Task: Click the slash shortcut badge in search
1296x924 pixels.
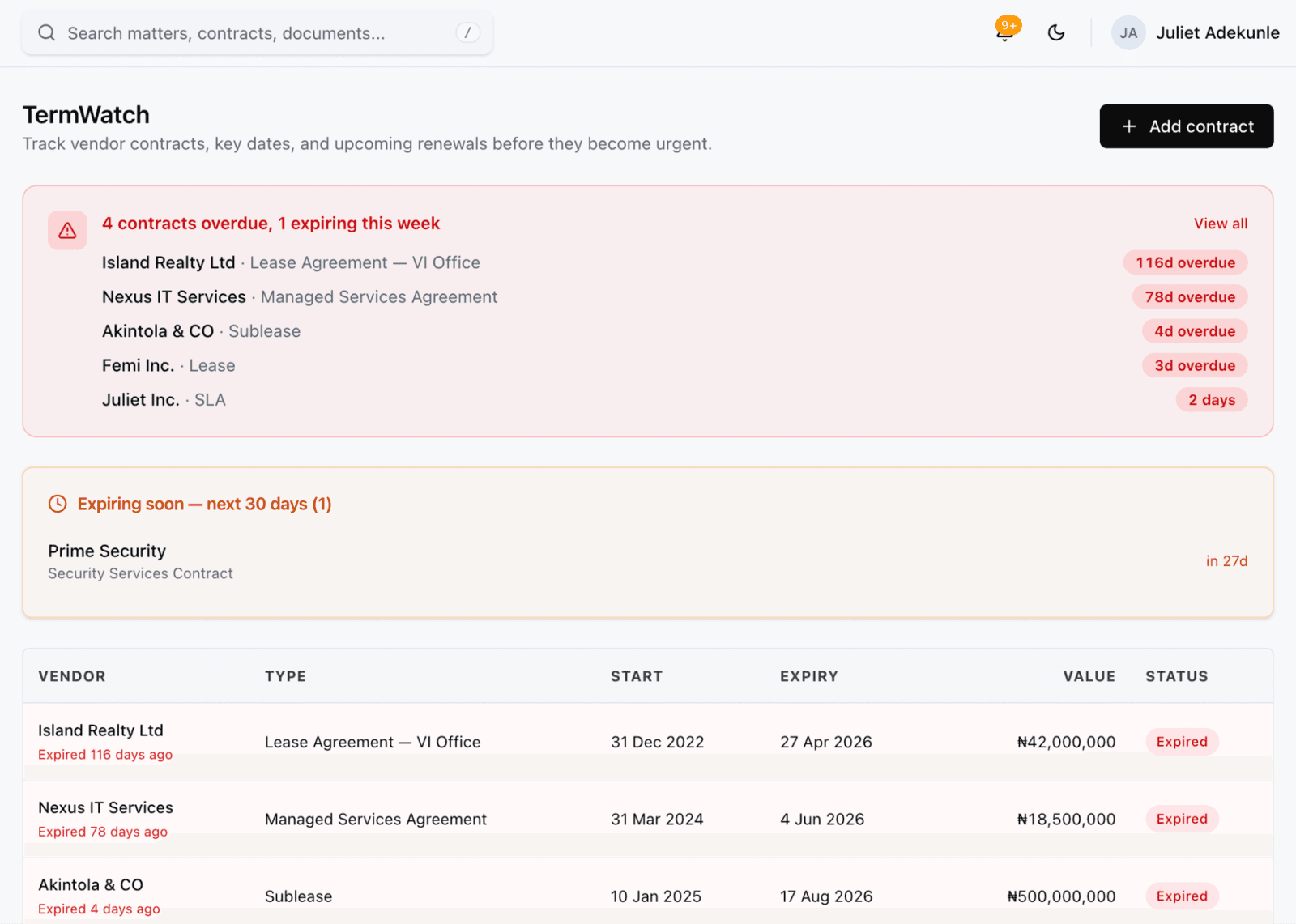Action: pyautogui.click(x=467, y=32)
